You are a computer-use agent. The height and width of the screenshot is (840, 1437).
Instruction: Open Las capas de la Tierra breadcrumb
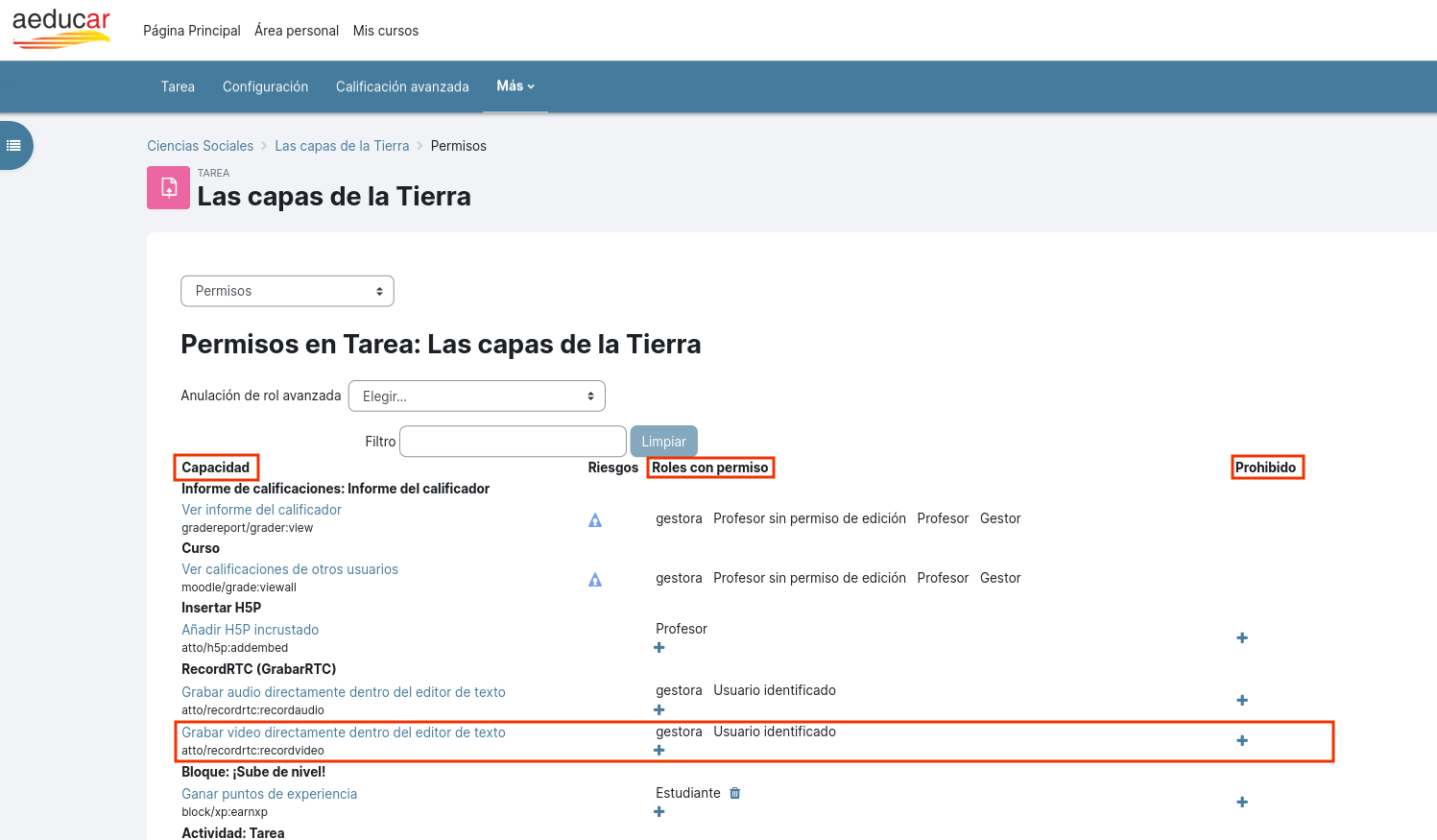(342, 146)
